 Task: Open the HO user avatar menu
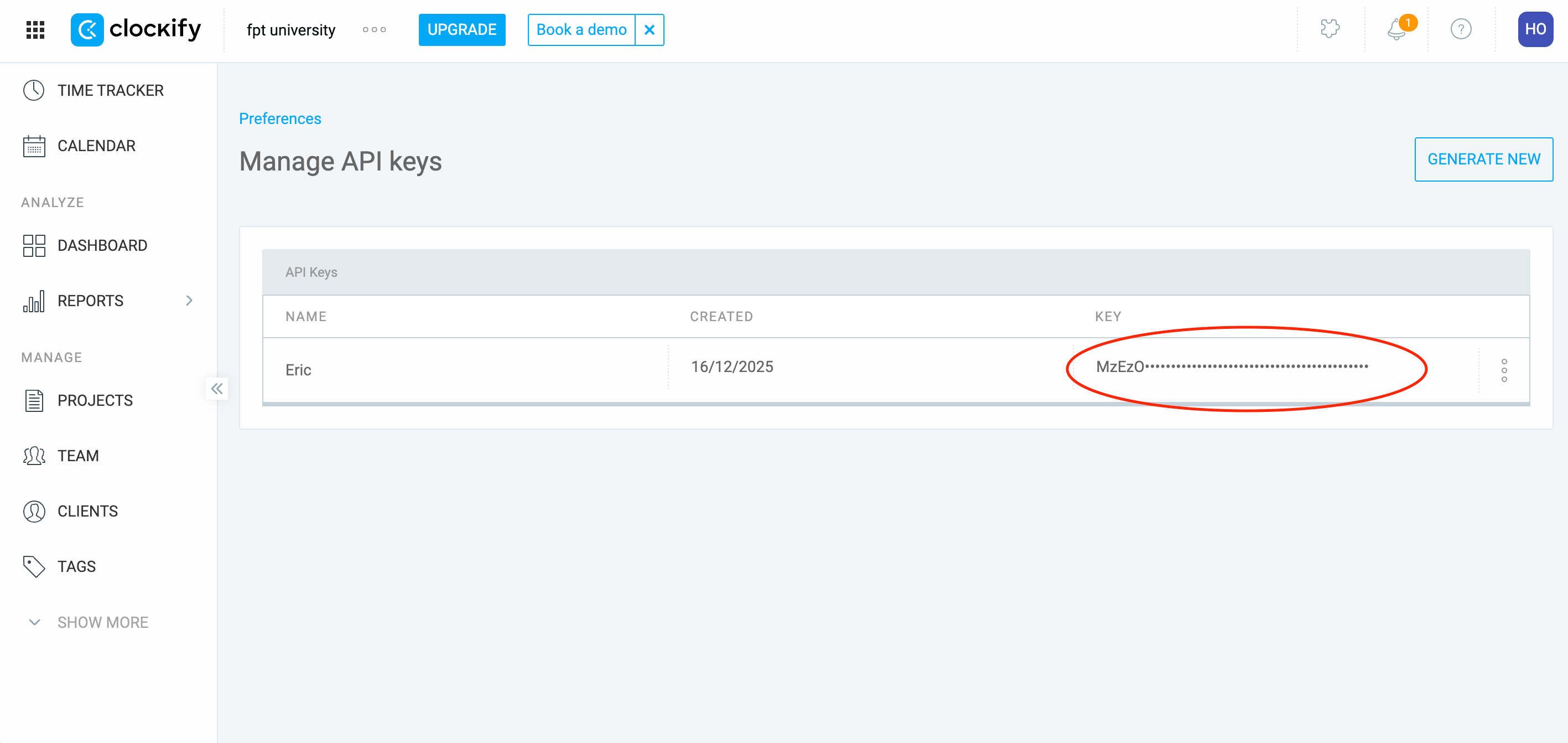coord(1535,29)
